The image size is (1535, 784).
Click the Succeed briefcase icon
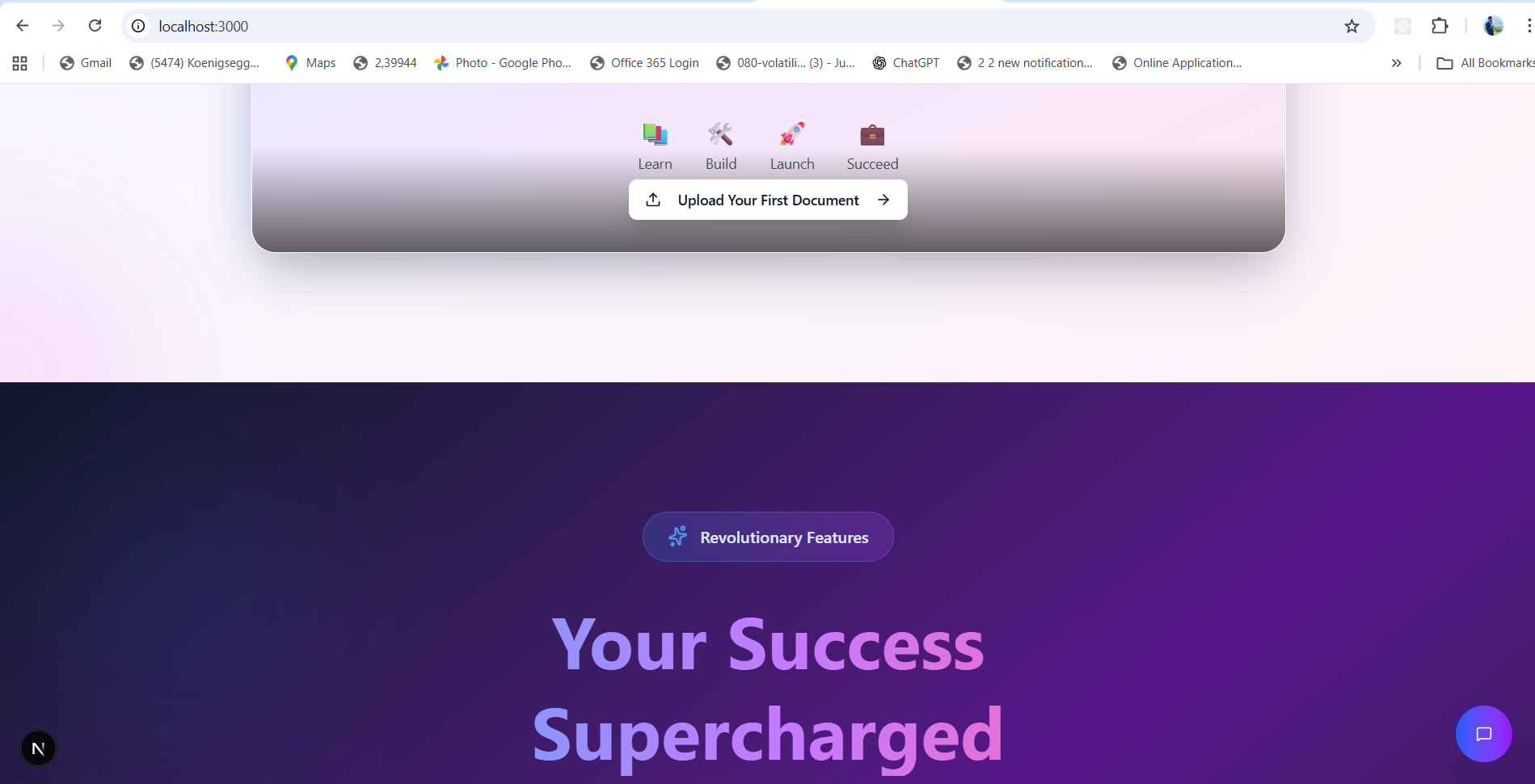pyautogui.click(x=872, y=134)
